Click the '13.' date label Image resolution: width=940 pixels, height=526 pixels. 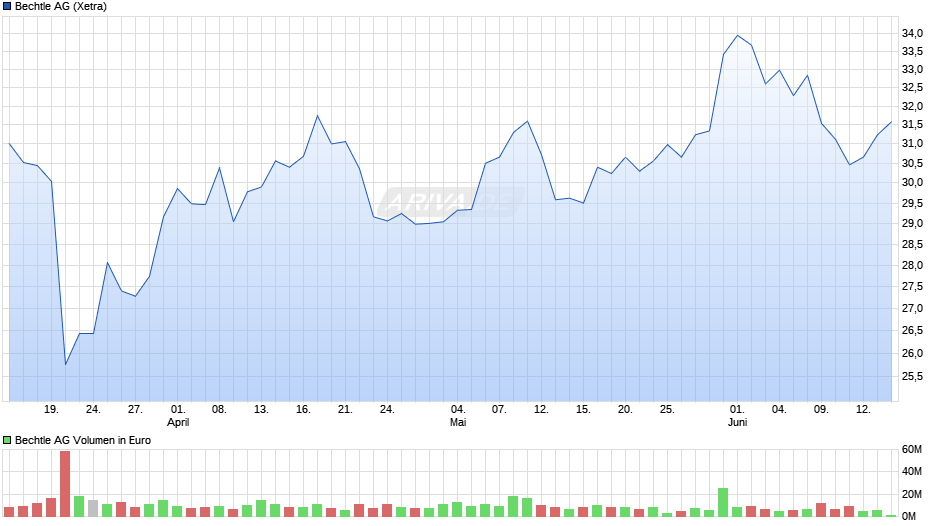pyautogui.click(x=261, y=410)
